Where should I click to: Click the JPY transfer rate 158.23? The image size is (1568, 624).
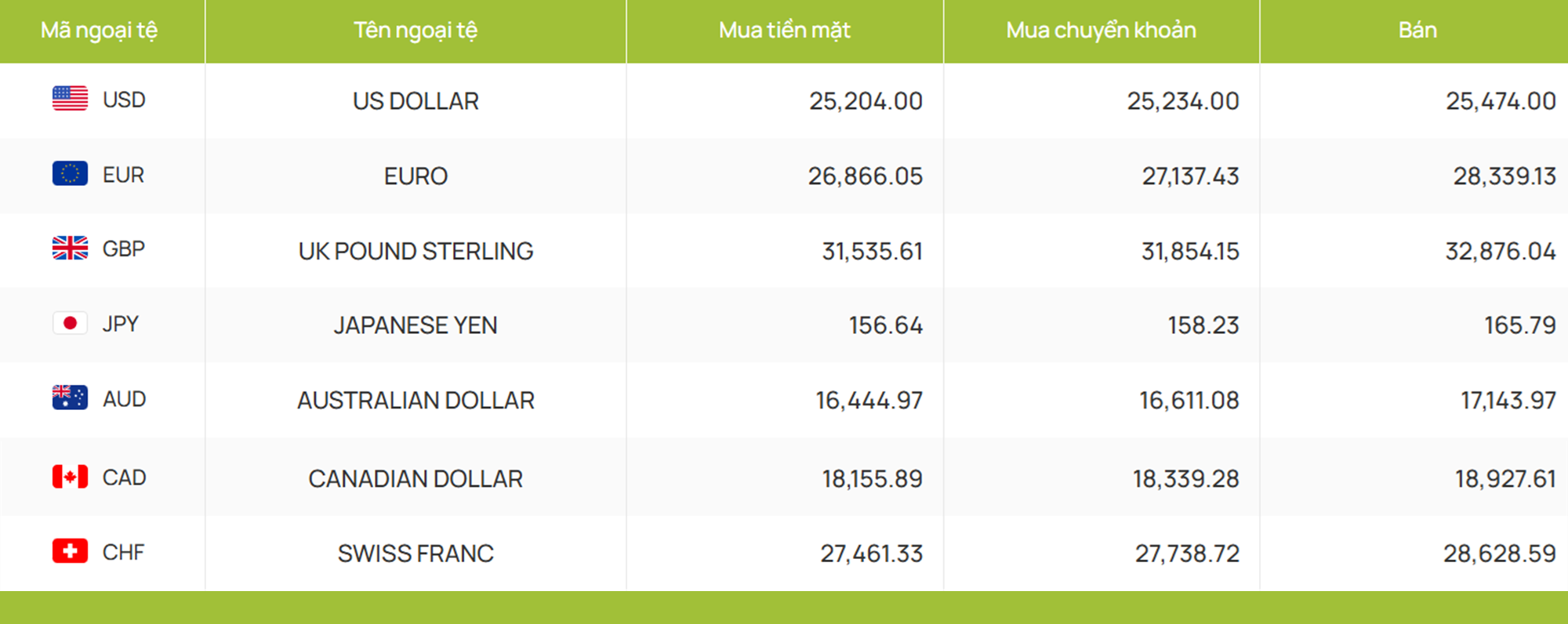click(x=1203, y=325)
